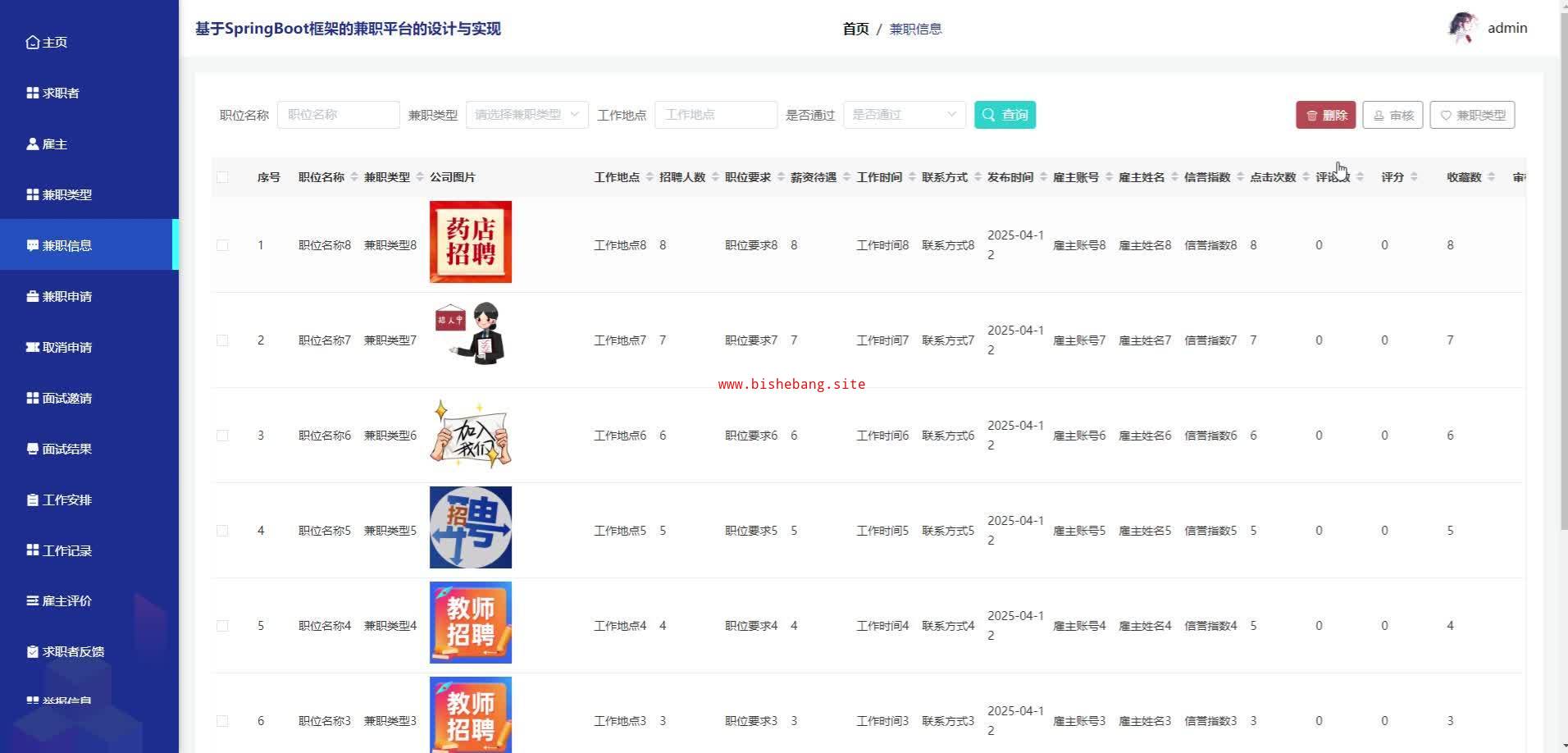Open 面试邀请 in the sidebar menu
The width and height of the screenshot is (1568, 753).
(x=66, y=398)
